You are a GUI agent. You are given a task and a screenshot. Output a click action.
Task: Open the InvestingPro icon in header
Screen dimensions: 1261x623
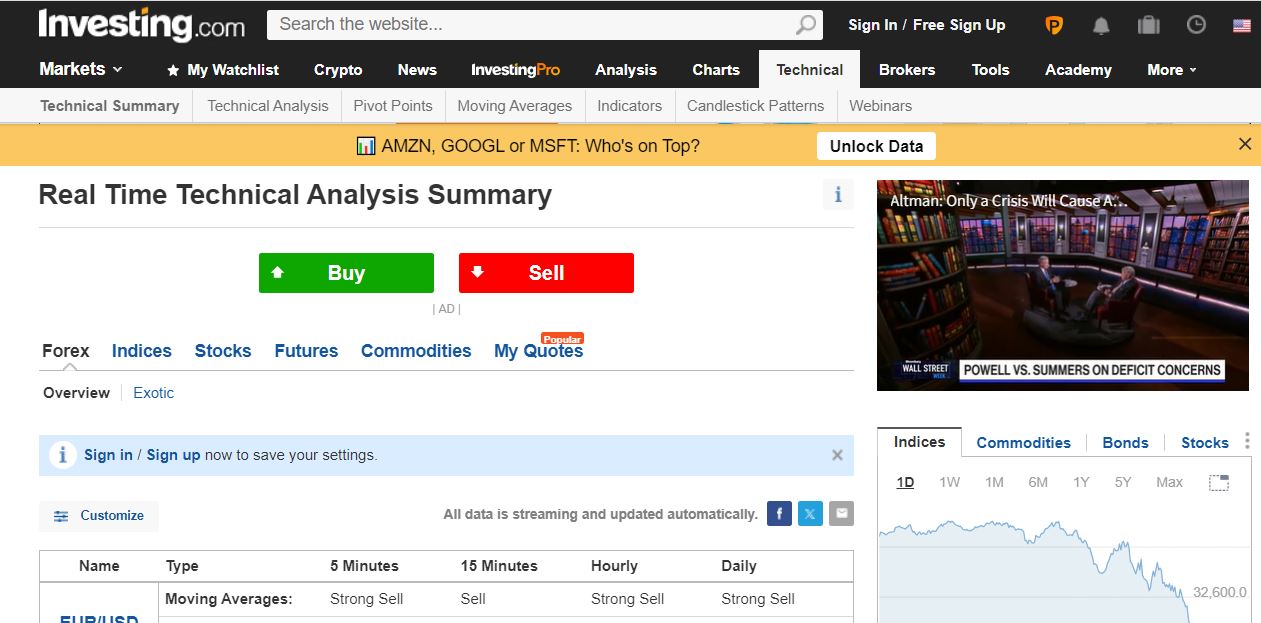pyautogui.click(x=1054, y=25)
